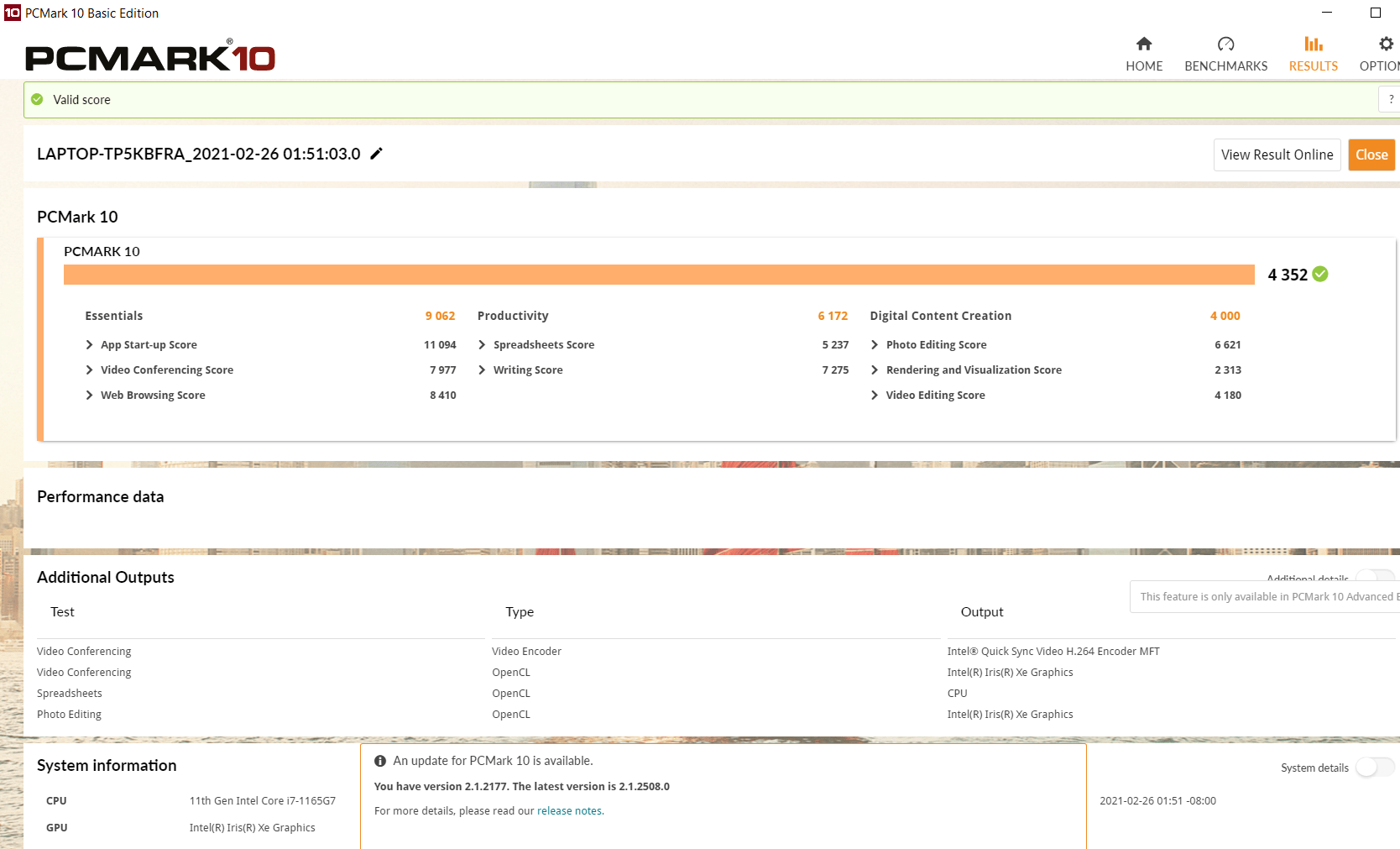Screen dimensions: 1400x849
Task: Click the PCMark 10 logo
Action: 150,57
